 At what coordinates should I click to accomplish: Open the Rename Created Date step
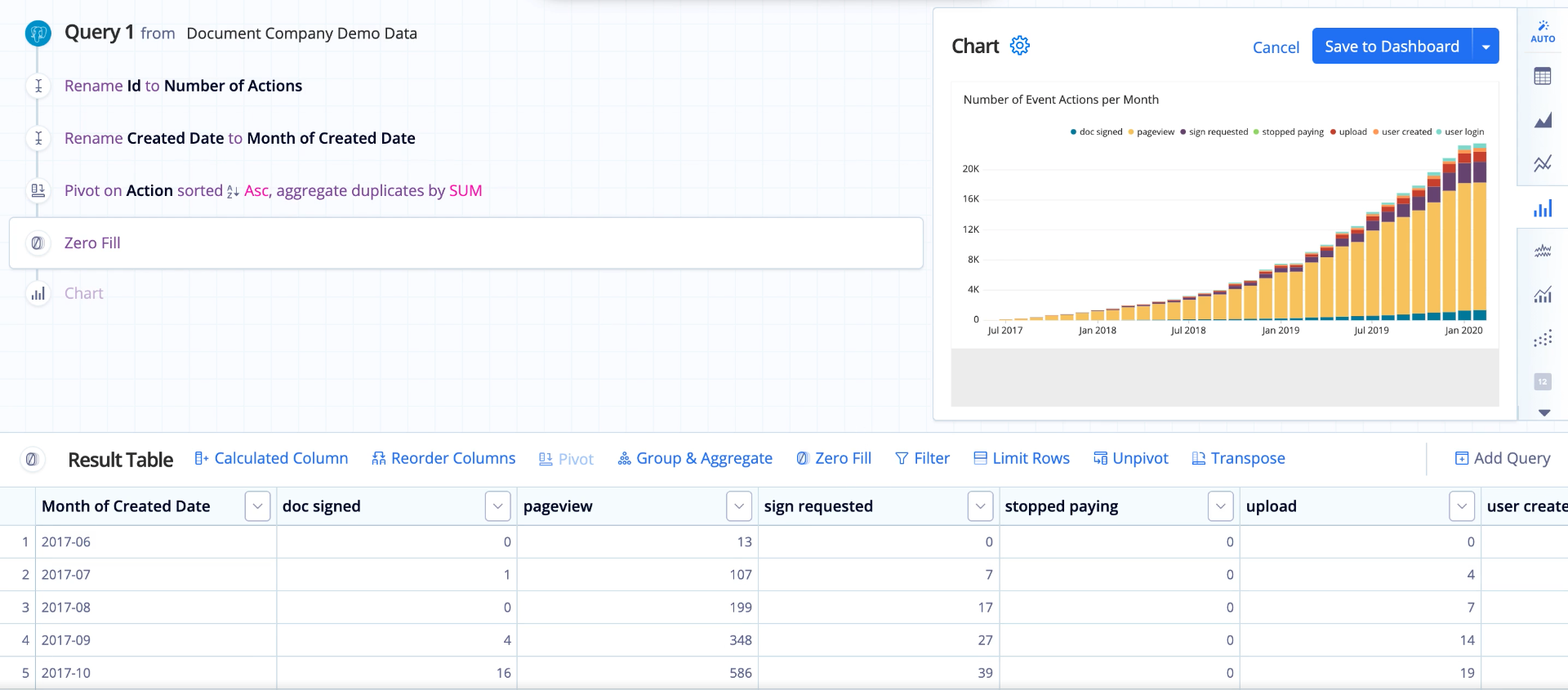[240, 138]
